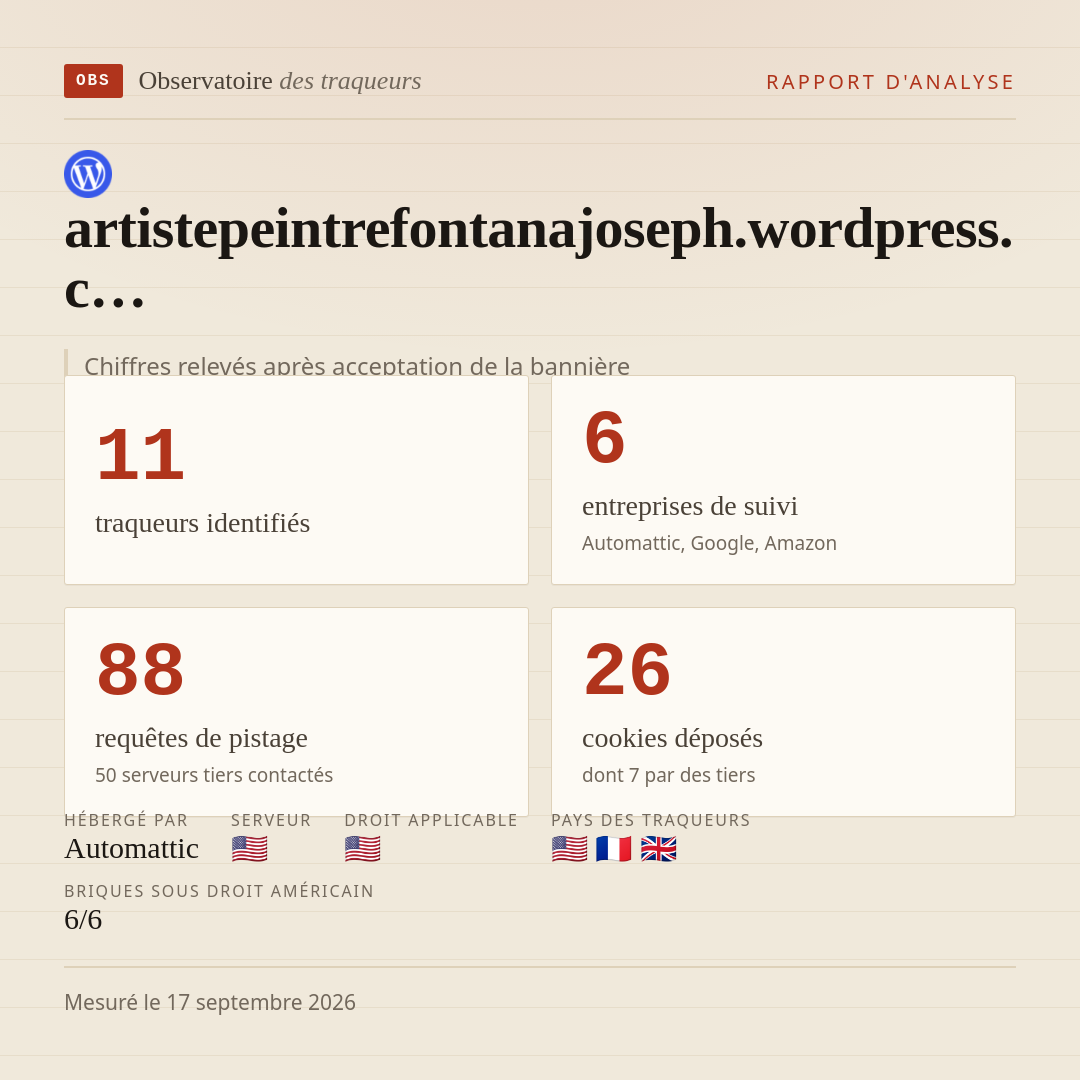
Task: Open the Observatoire des traqueurs title
Action: pos(280,81)
